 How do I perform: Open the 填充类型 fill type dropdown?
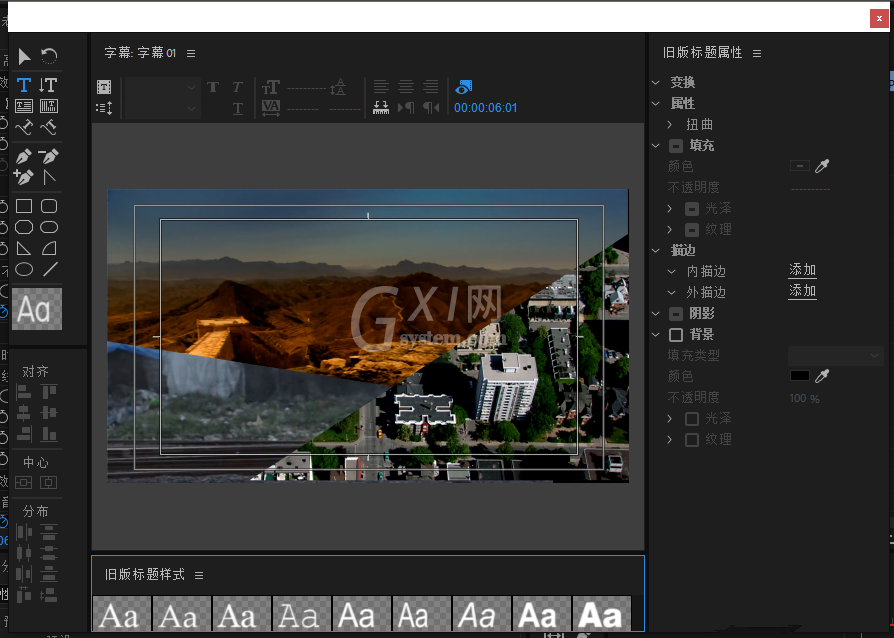click(835, 356)
